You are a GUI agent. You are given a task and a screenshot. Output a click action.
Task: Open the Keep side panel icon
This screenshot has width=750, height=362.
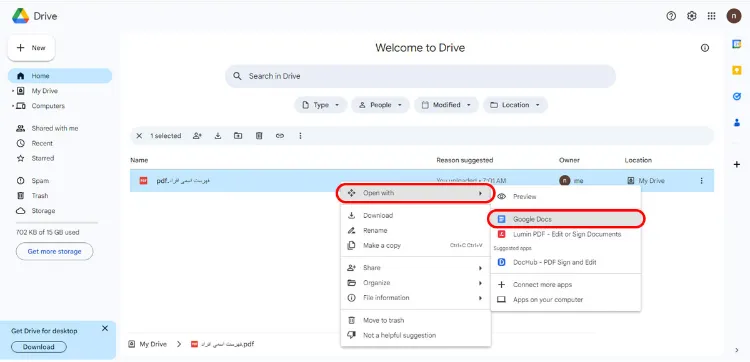point(737,70)
